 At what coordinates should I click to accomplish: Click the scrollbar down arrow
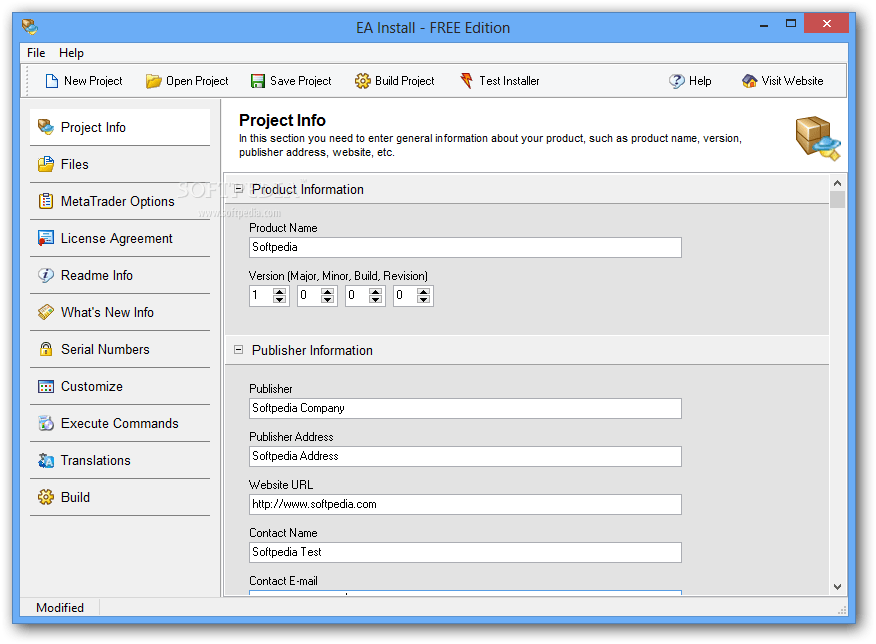pos(837,586)
